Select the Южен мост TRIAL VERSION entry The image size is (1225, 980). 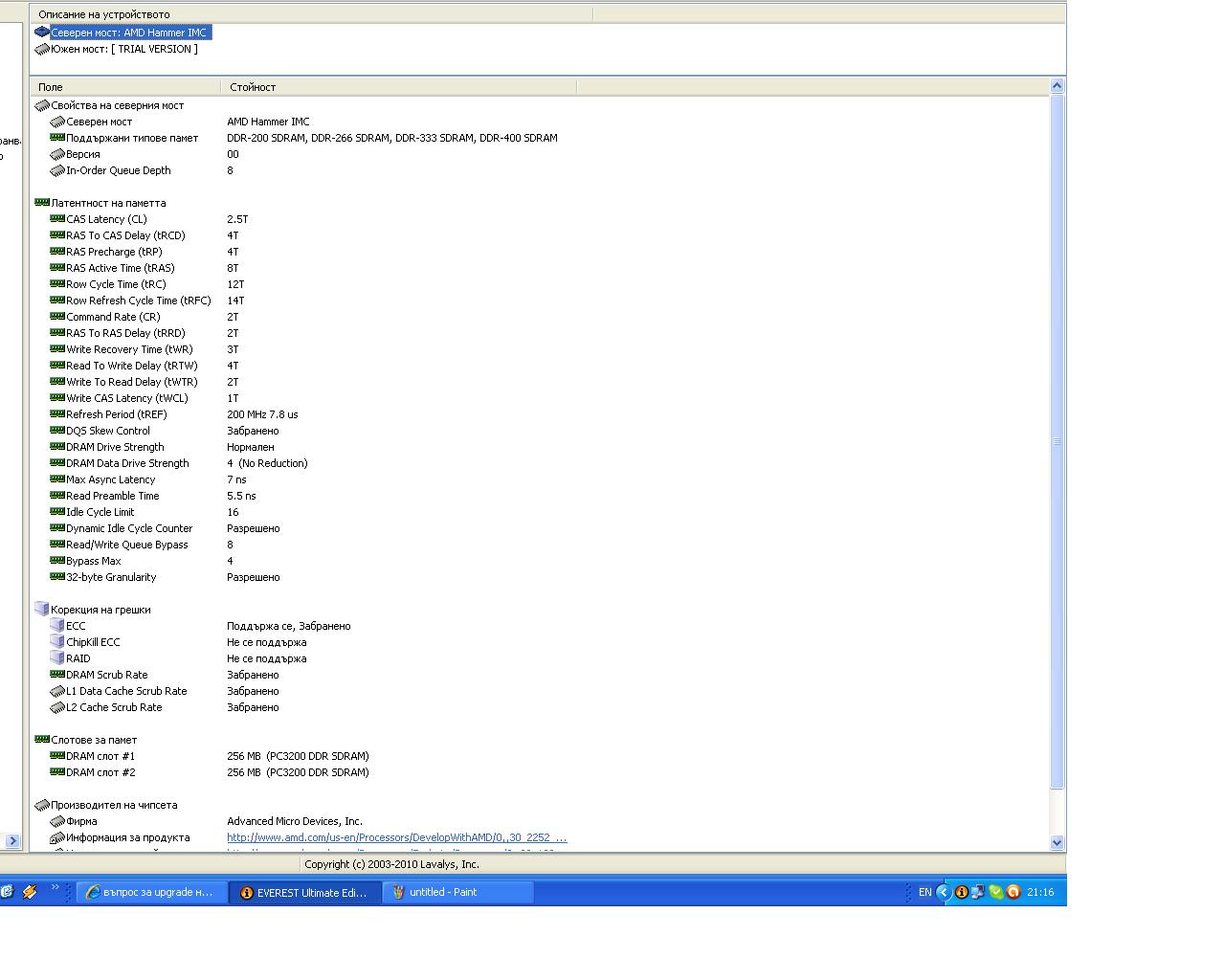[x=123, y=49]
